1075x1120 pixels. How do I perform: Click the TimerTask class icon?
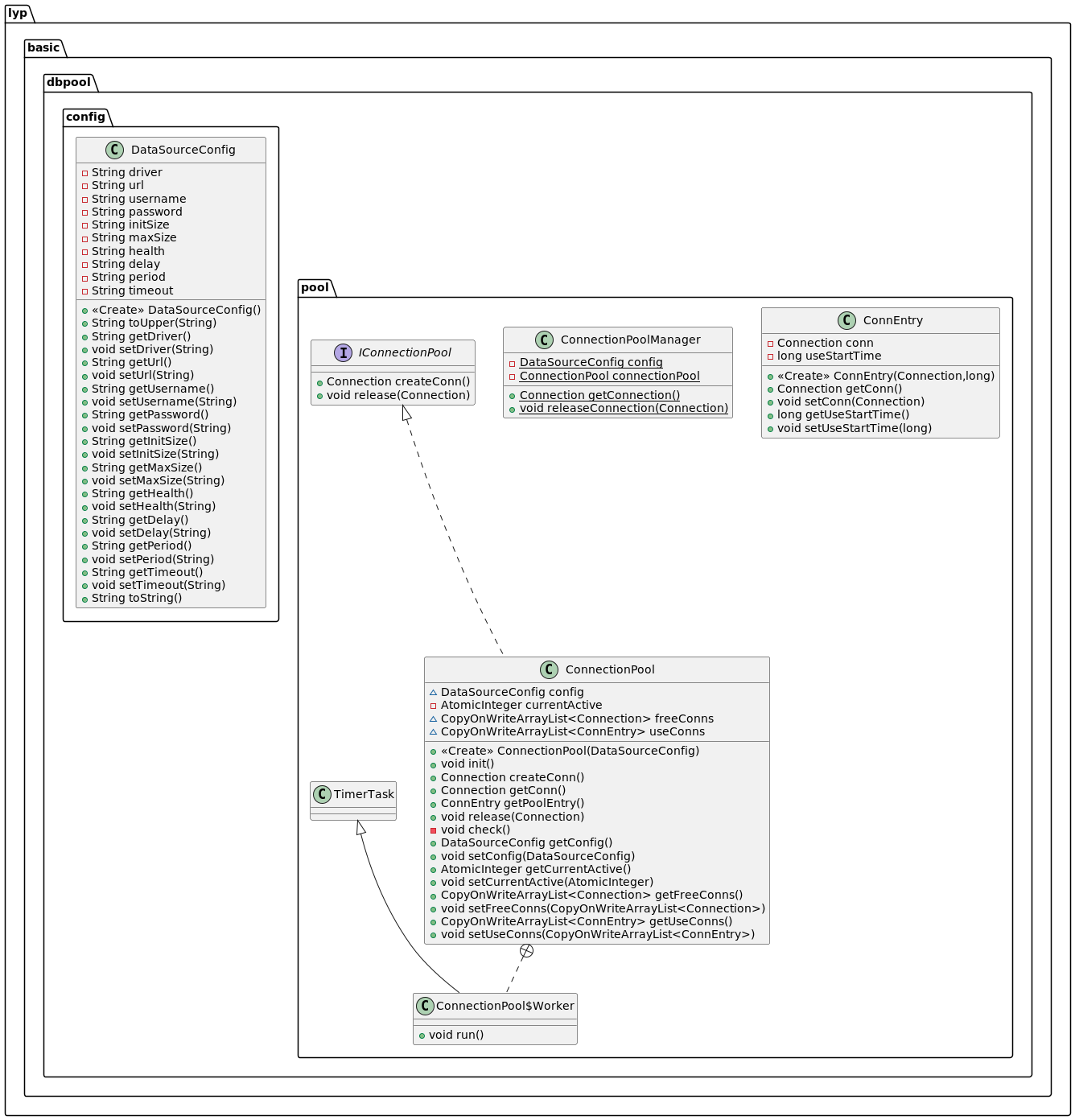coord(322,794)
